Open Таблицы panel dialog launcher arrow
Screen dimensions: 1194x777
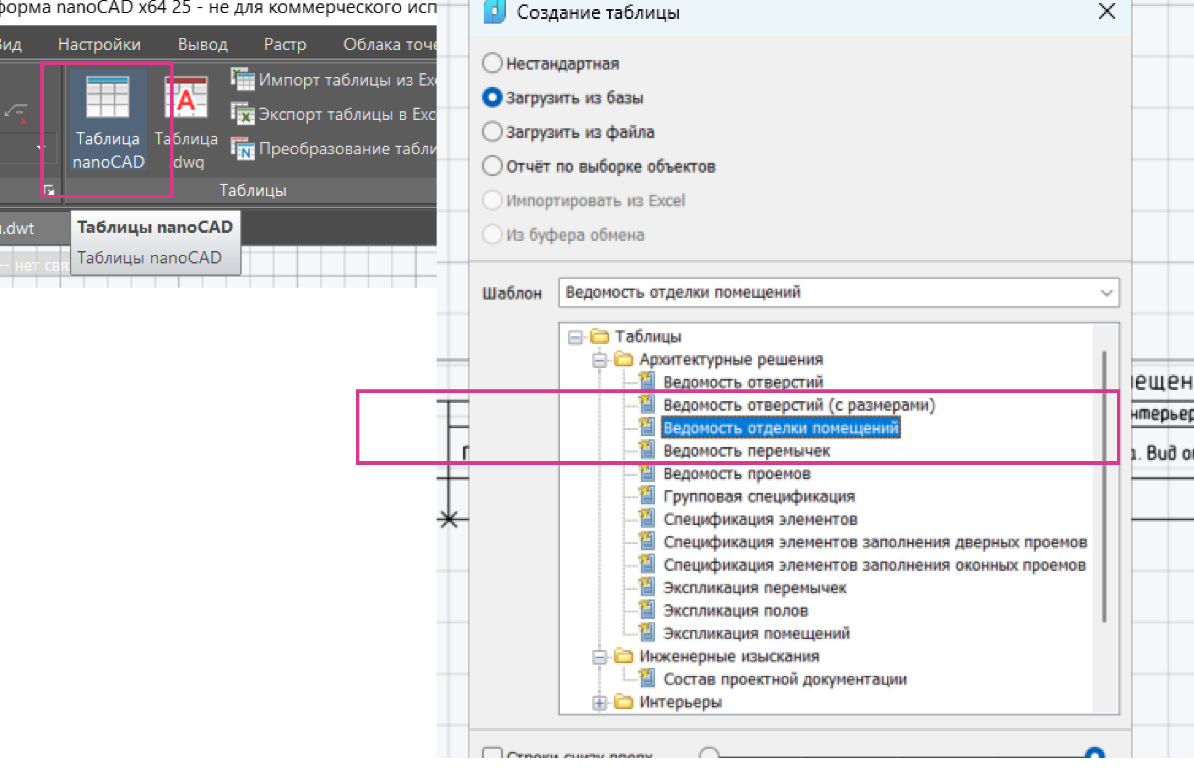pos(49,189)
